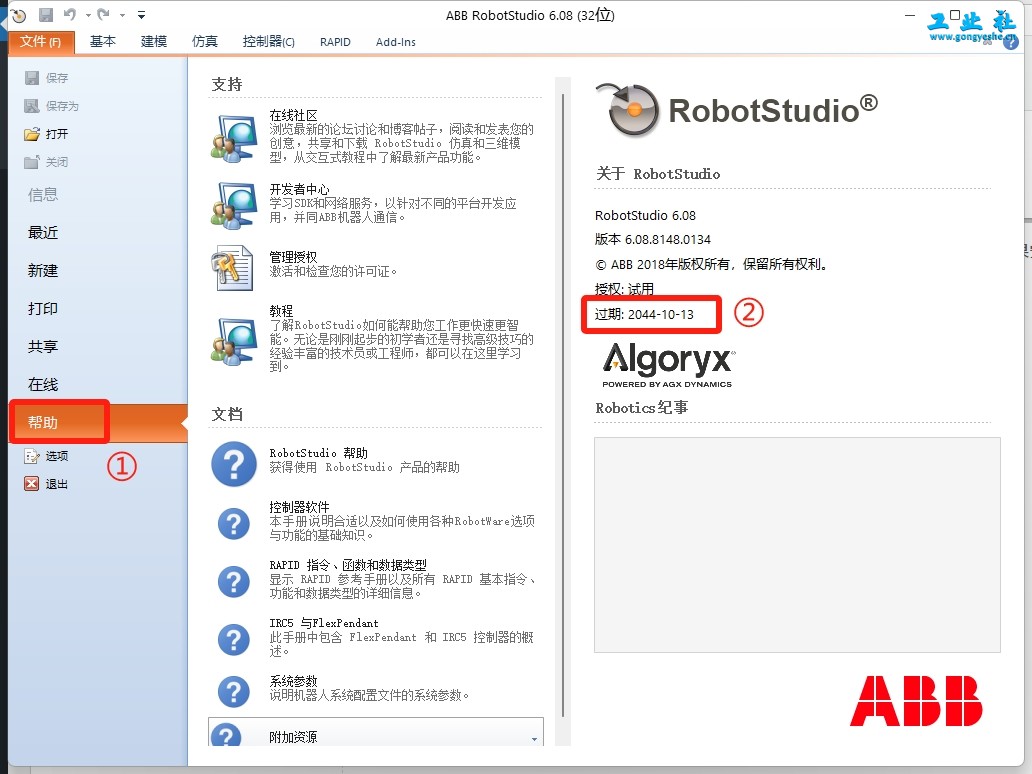Open the 开发者中心 link title
The height and width of the screenshot is (774, 1032).
point(299,189)
